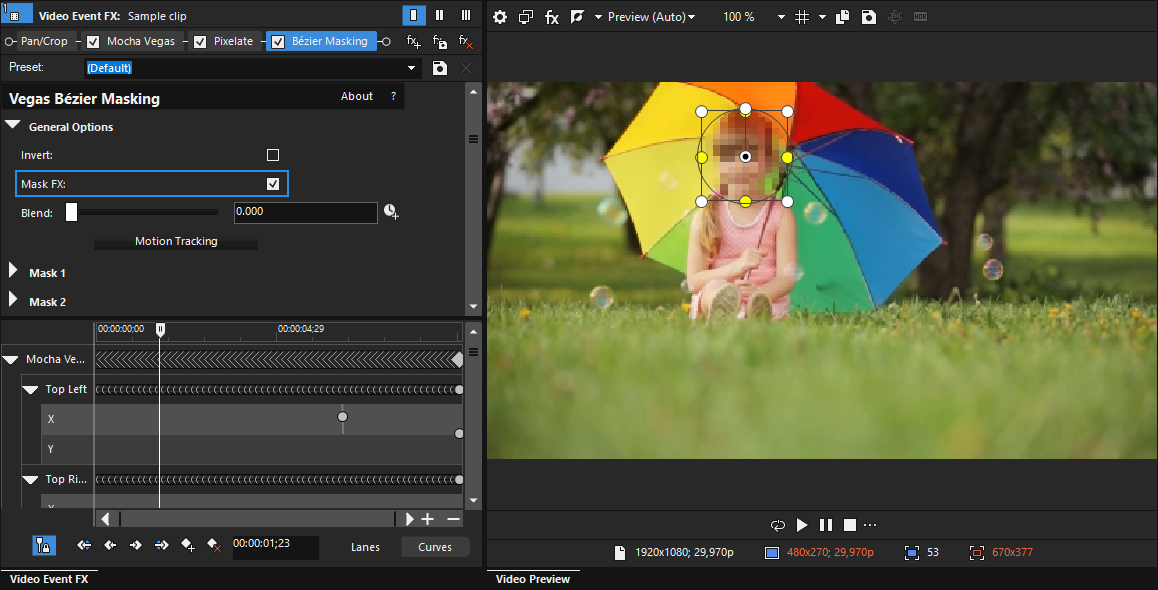Image resolution: width=1158 pixels, height=590 pixels.
Task: Switch to the Video Event FX tab
Action: (49, 579)
